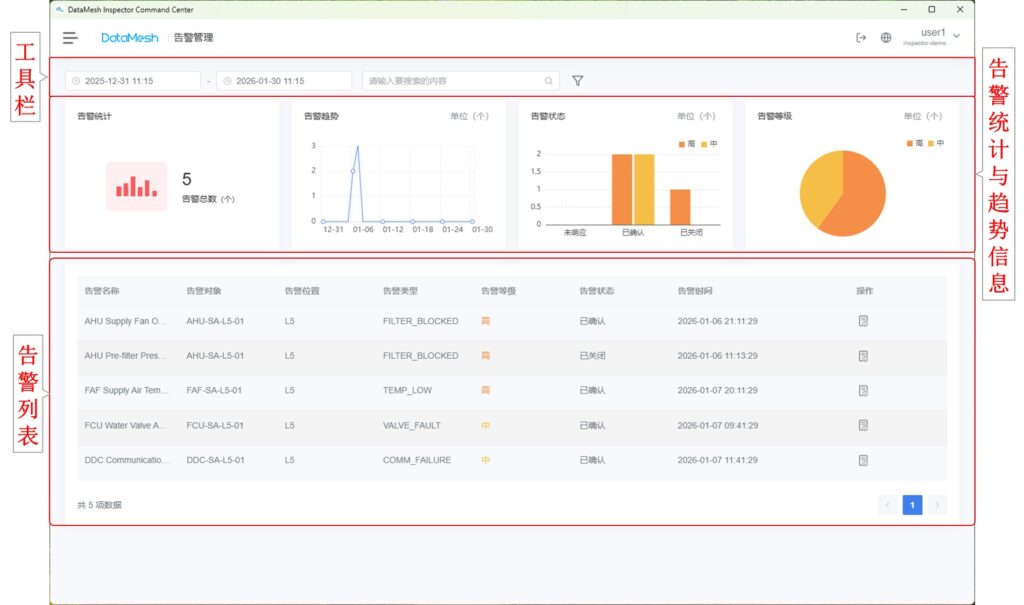Screen dimensions: 1024x605
Task: Select pagination page 1 button
Action: click(x=912, y=505)
